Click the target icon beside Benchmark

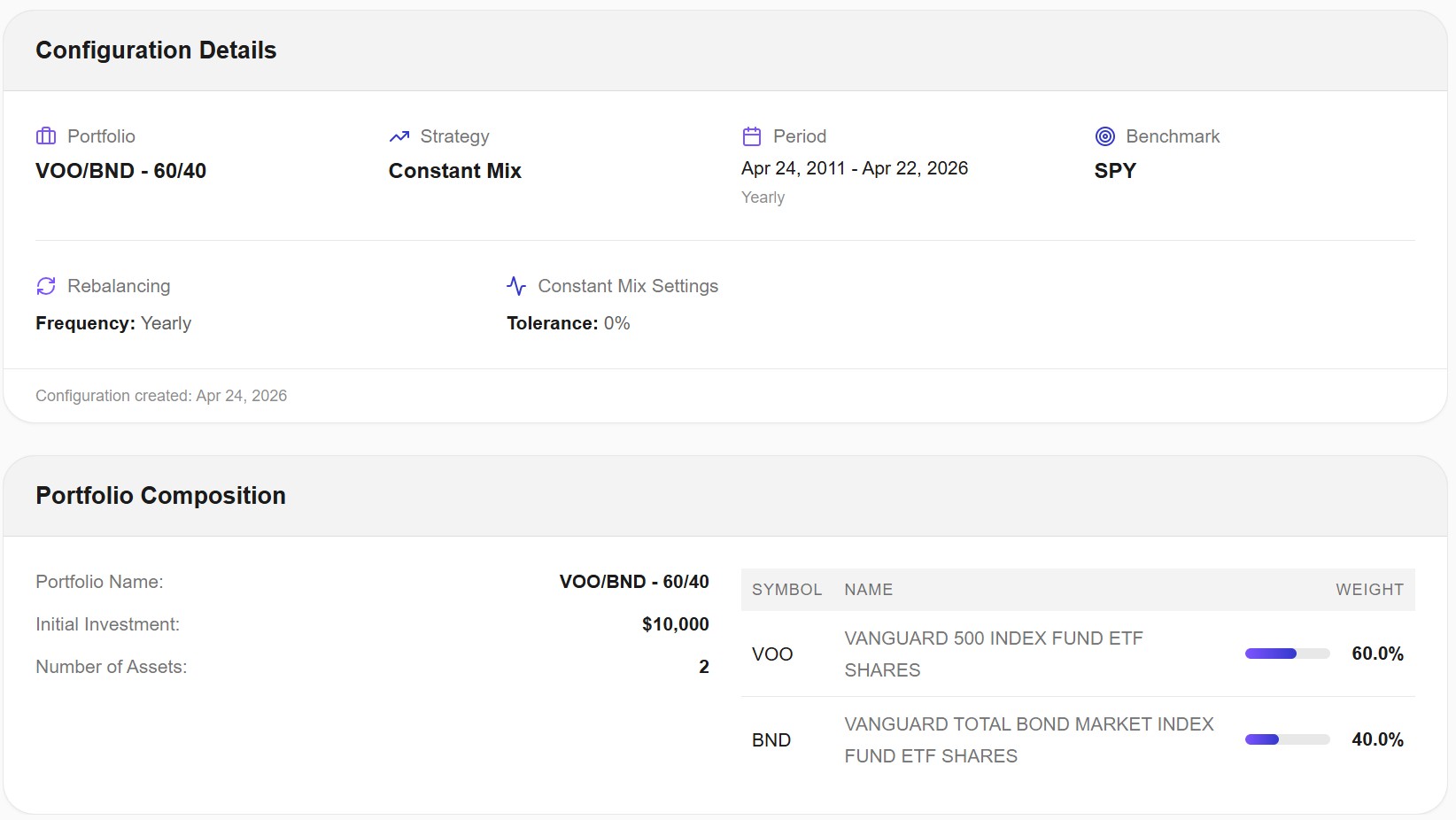point(1104,136)
